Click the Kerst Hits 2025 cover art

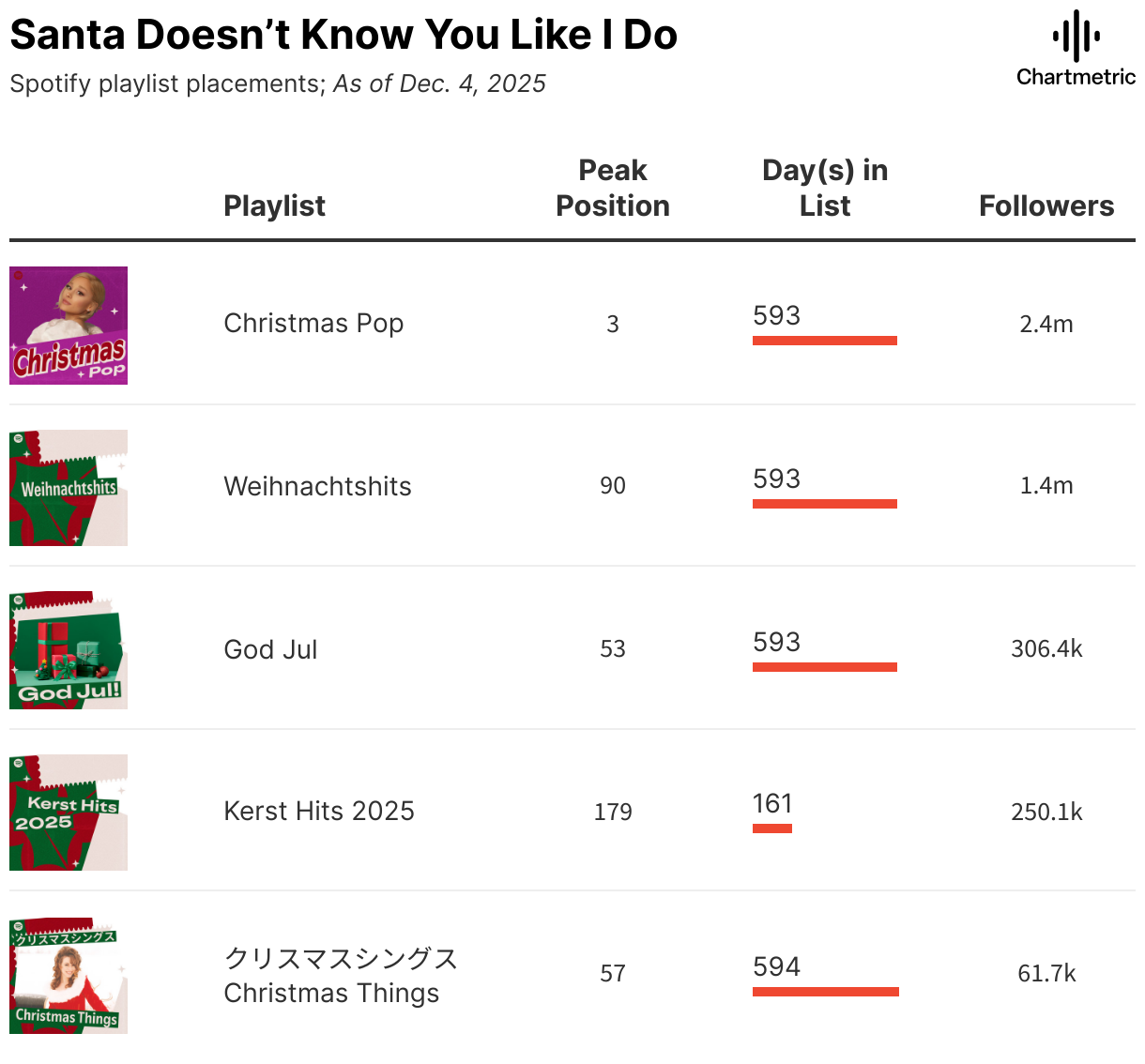point(69,813)
